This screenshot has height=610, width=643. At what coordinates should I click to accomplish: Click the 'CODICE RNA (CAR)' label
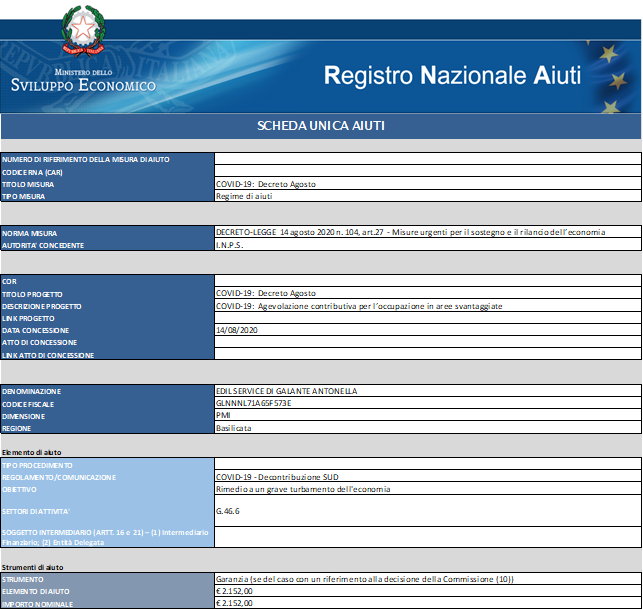(x=32, y=173)
